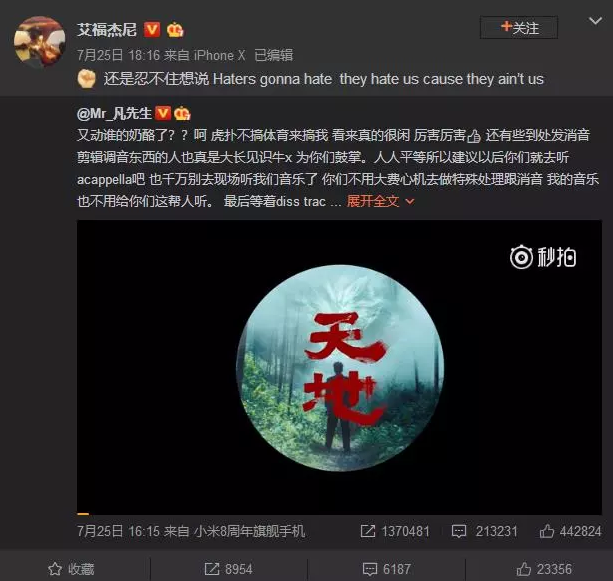
Task: Open 艾福杰尼 profile avatar
Action: click(39, 42)
